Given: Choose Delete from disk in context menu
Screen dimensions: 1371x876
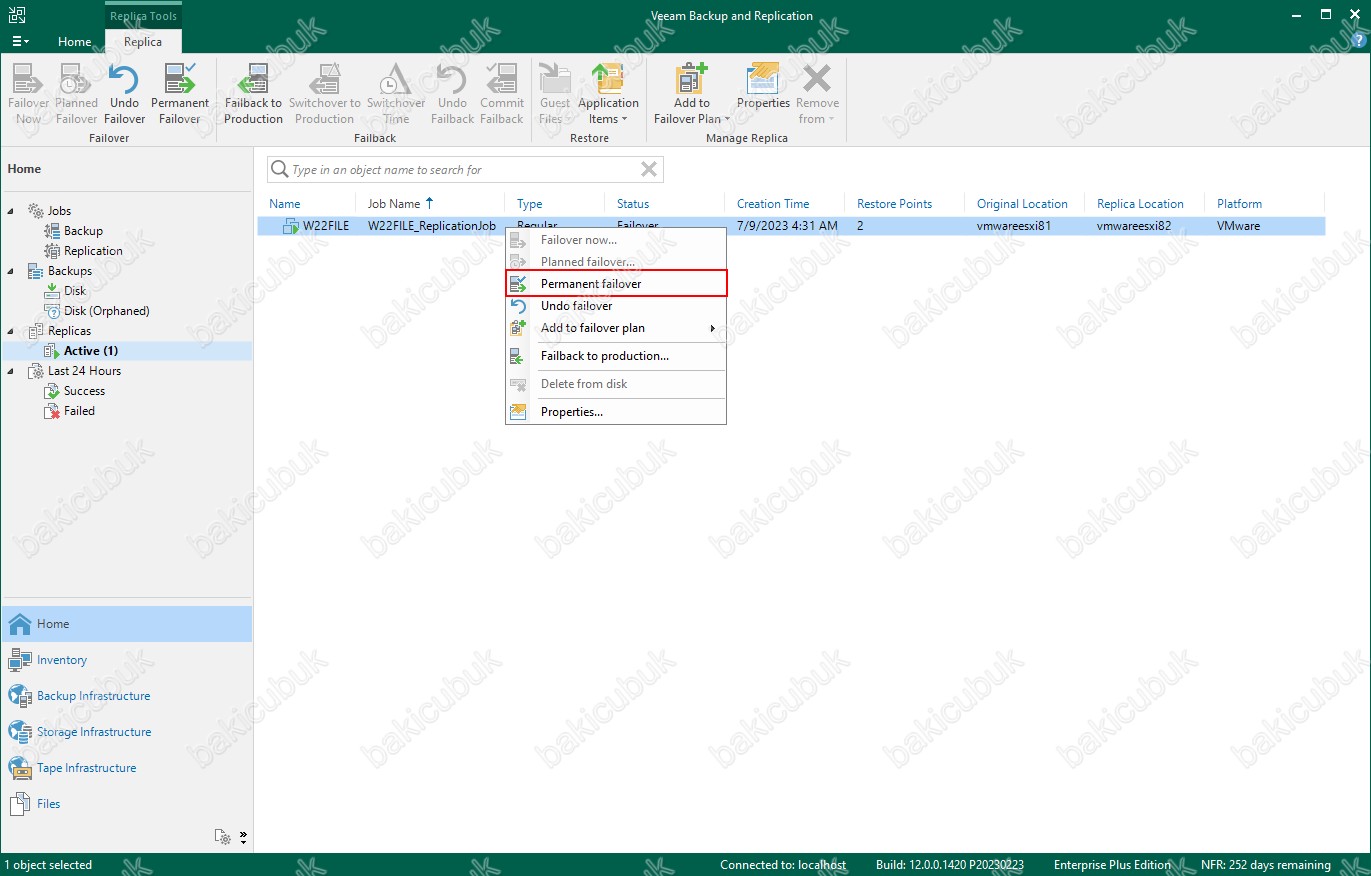Looking at the screenshot, I should point(616,384).
